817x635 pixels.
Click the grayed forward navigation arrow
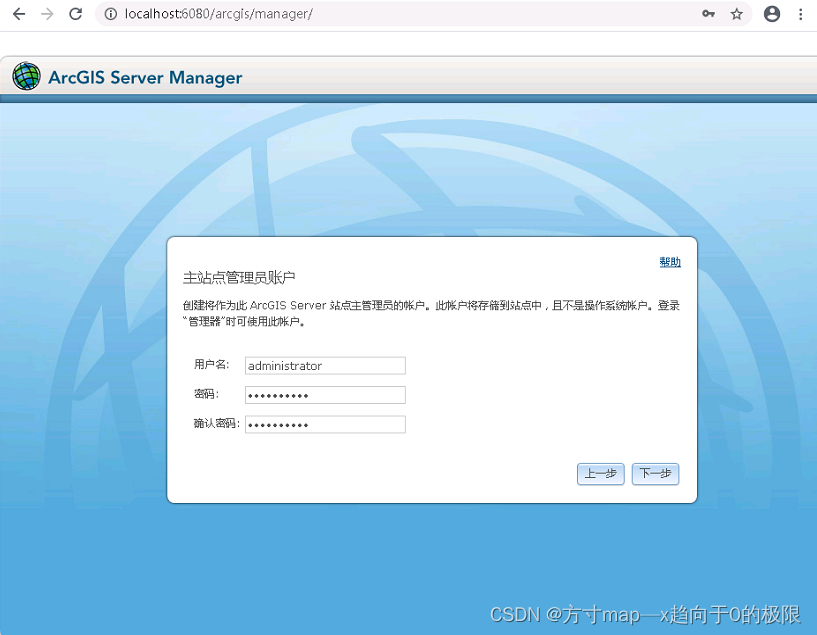tap(45, 14)
